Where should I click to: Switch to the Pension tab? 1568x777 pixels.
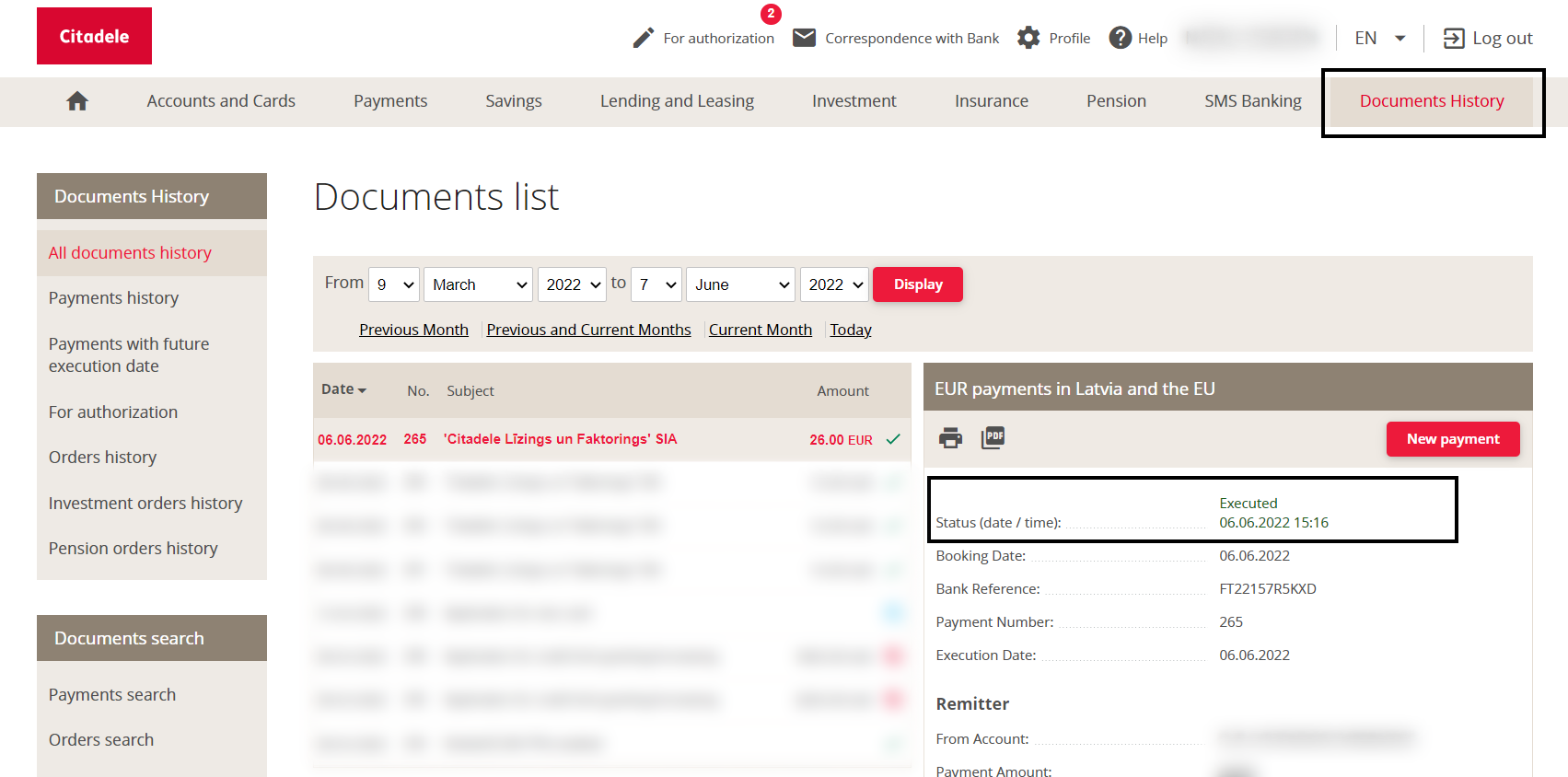click(x=1116, y=101)
